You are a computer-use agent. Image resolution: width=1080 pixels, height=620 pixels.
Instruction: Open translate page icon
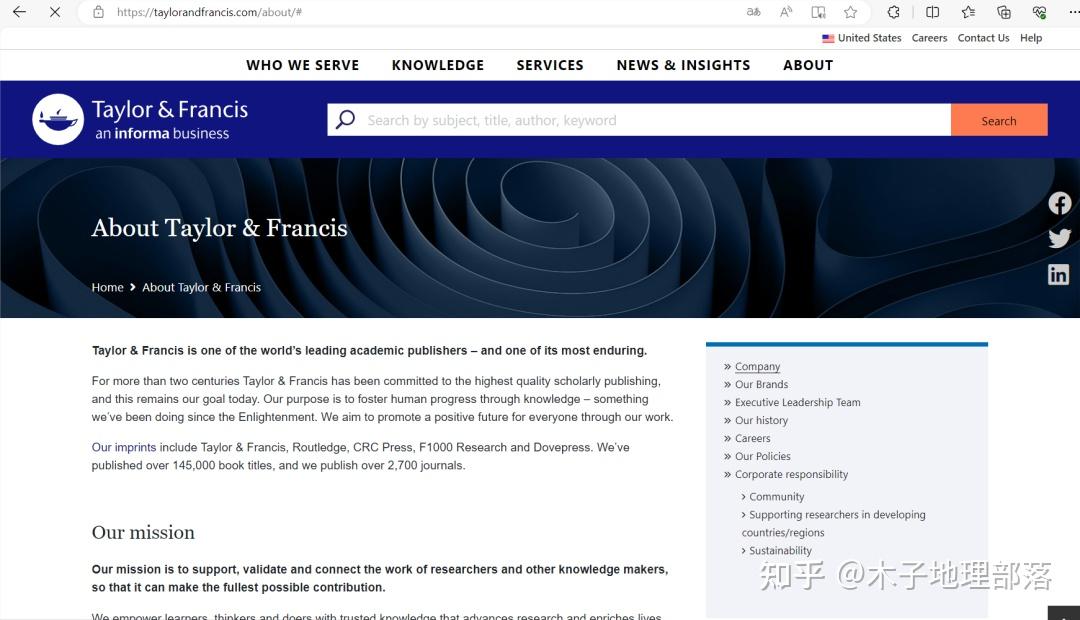pyautogui.click(x=754, y=12)
